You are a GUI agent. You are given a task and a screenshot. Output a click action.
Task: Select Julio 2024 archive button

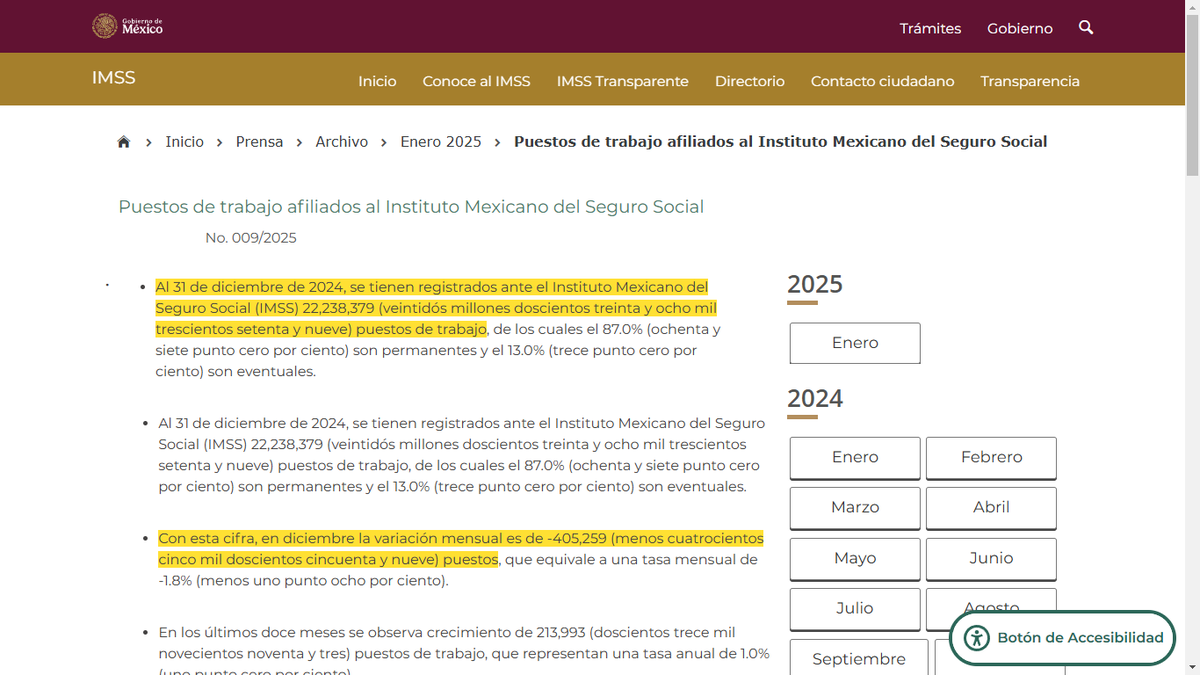(x=855, y=609)
